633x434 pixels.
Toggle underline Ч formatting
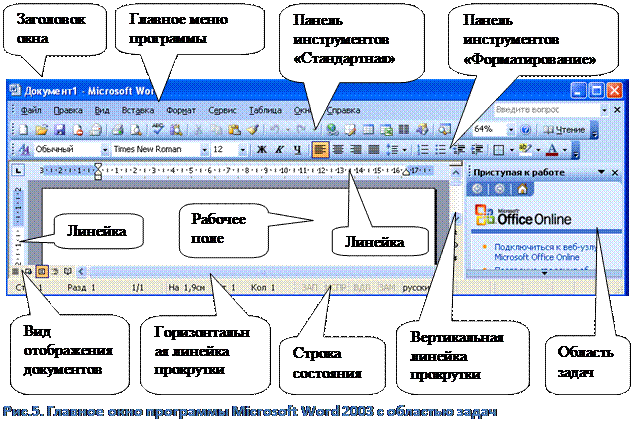point(298,150)
